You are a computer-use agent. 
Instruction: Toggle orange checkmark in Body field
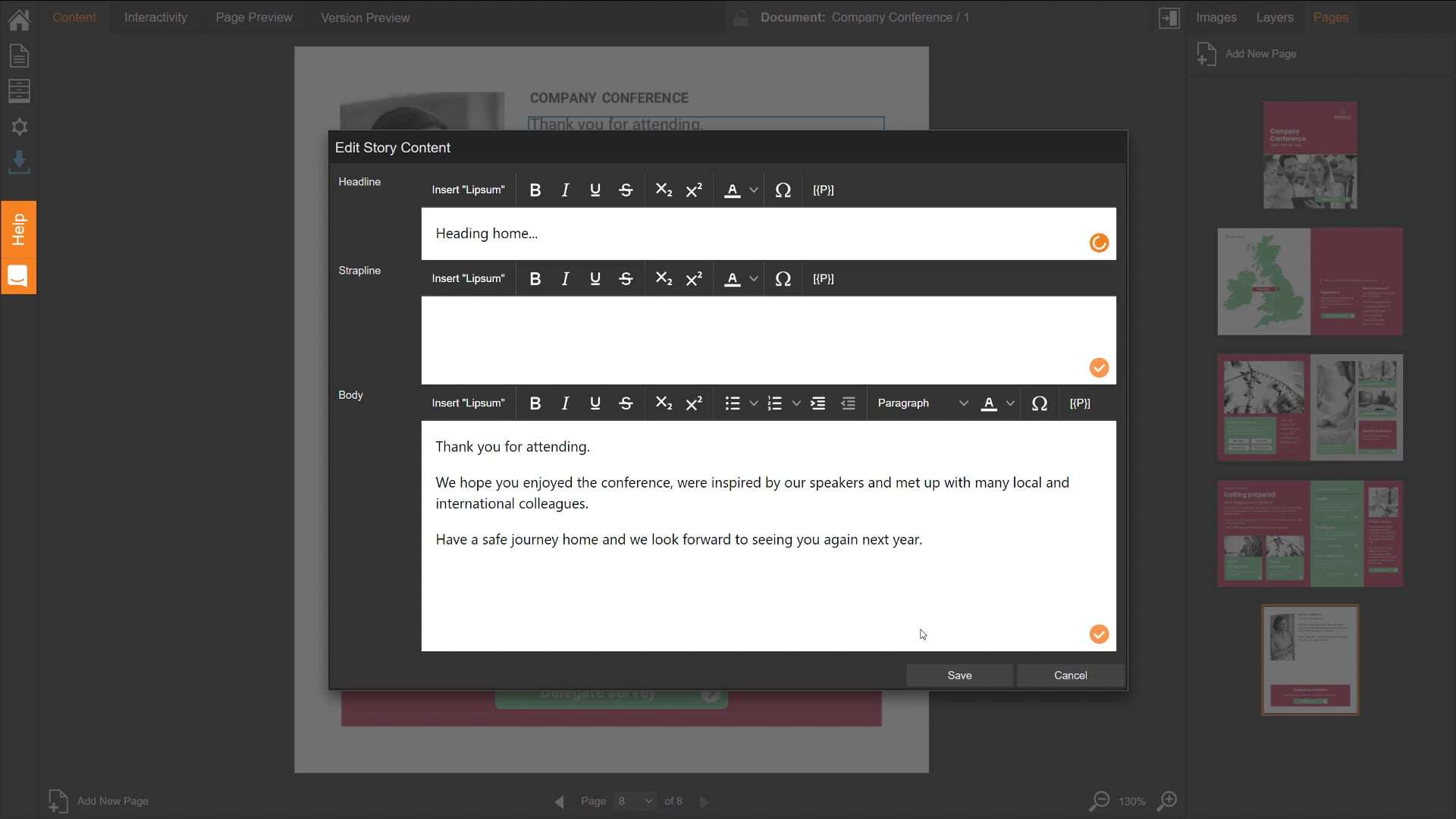[1099, 634]
